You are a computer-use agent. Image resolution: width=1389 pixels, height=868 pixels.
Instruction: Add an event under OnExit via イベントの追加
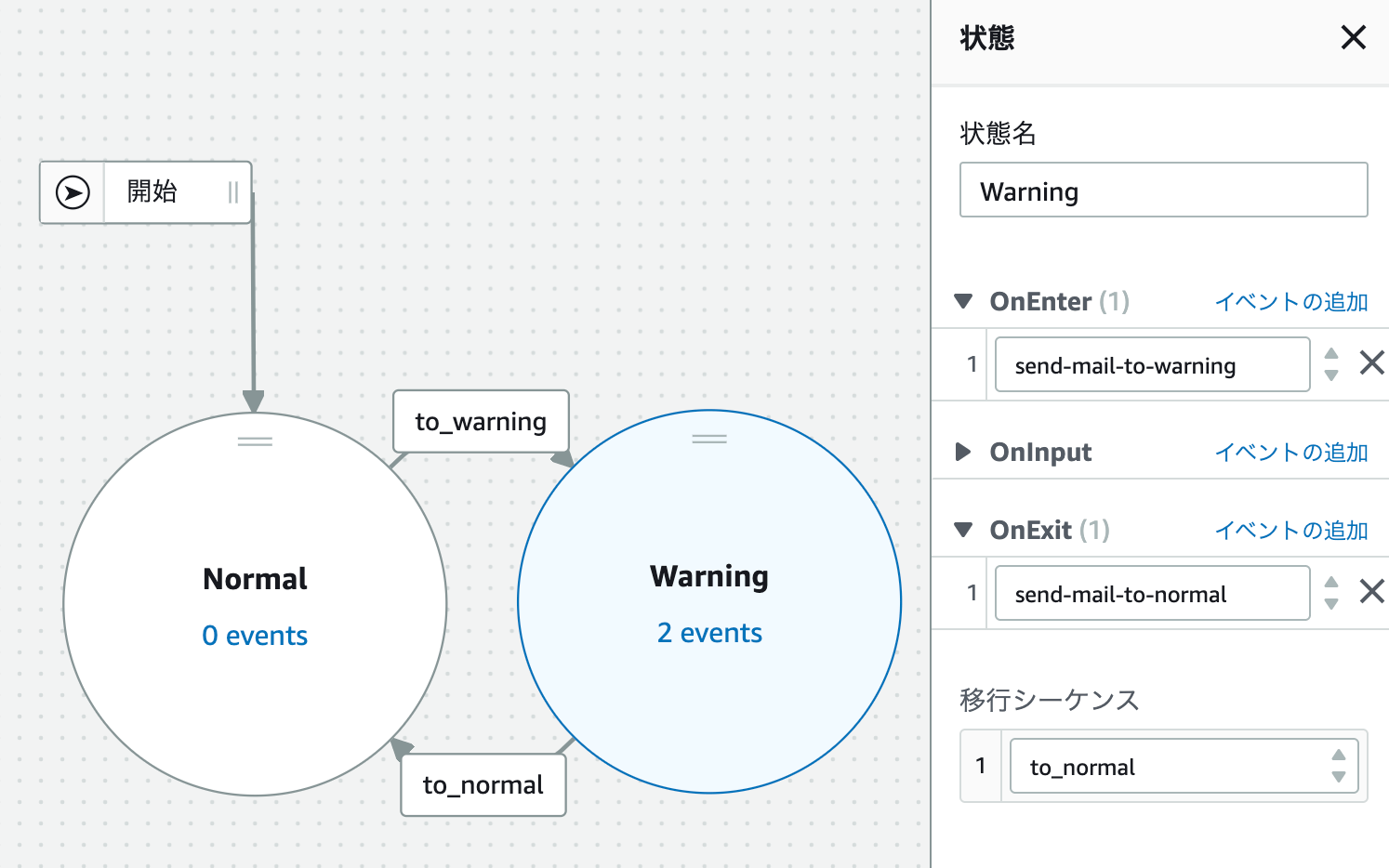click(x=1290, y=530)
